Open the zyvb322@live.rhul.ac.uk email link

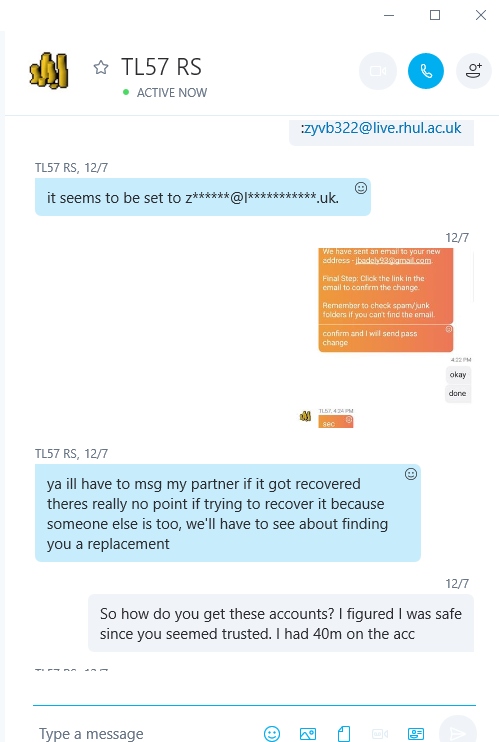coord(381,128)
